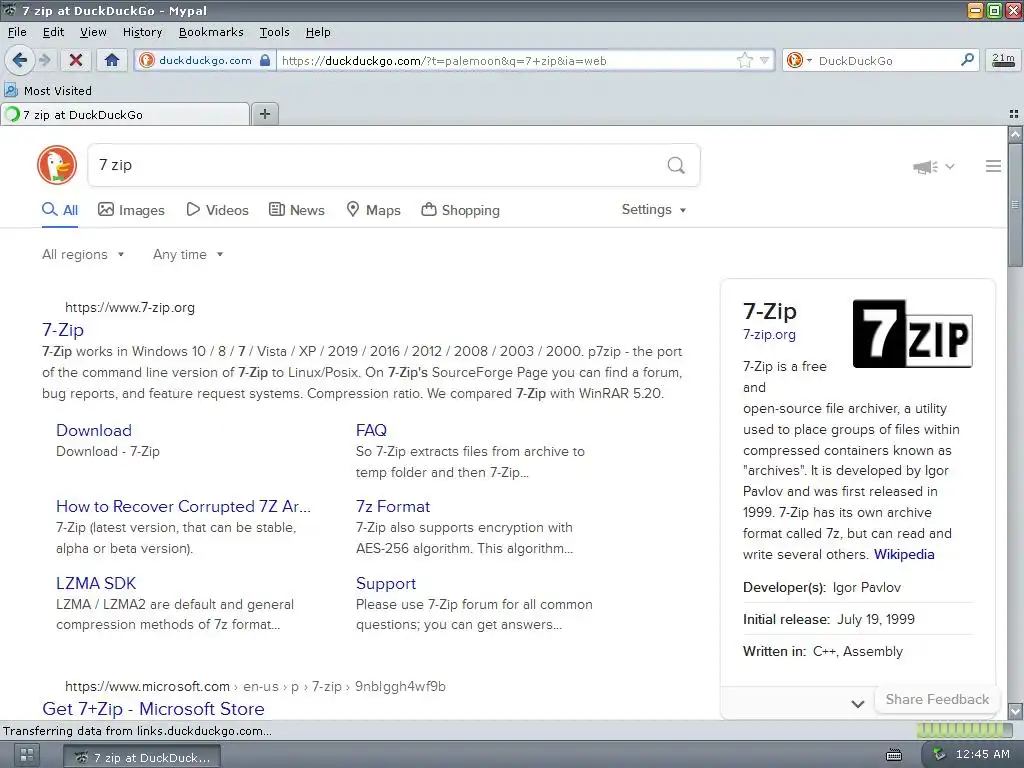Select the '7 zip at DuckDuckGo' browser tab
The width and height of the screenshot is (1024, 768).
pyautogui.click(x=125, y=114)
